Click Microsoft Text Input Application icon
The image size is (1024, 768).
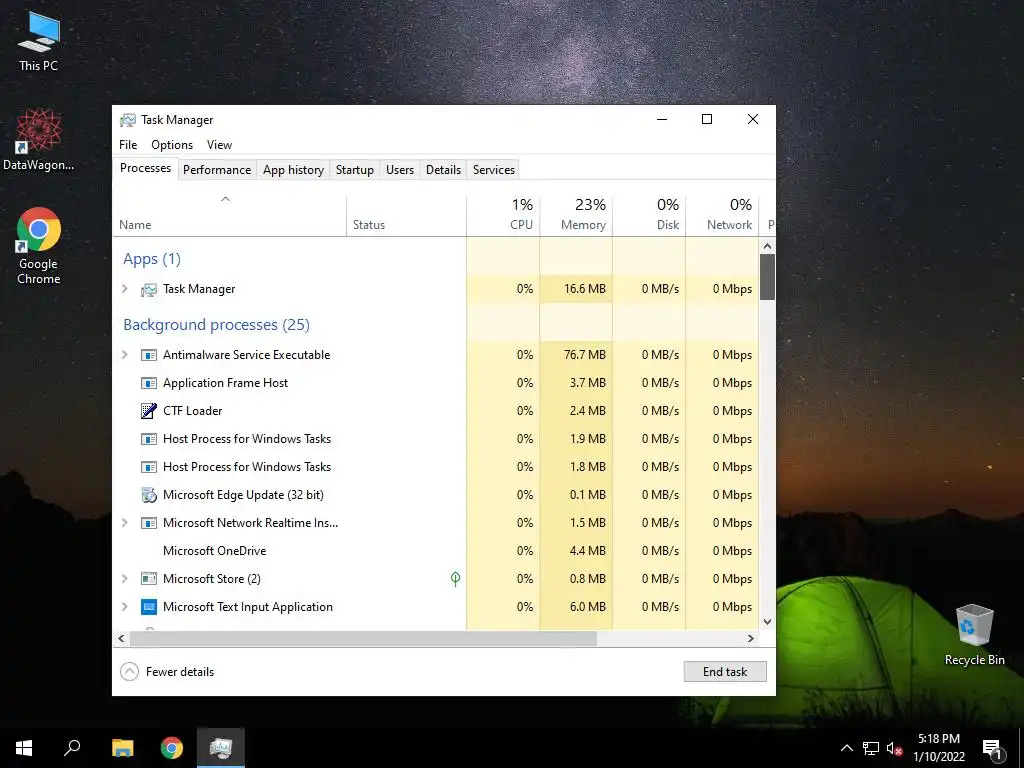149,607
